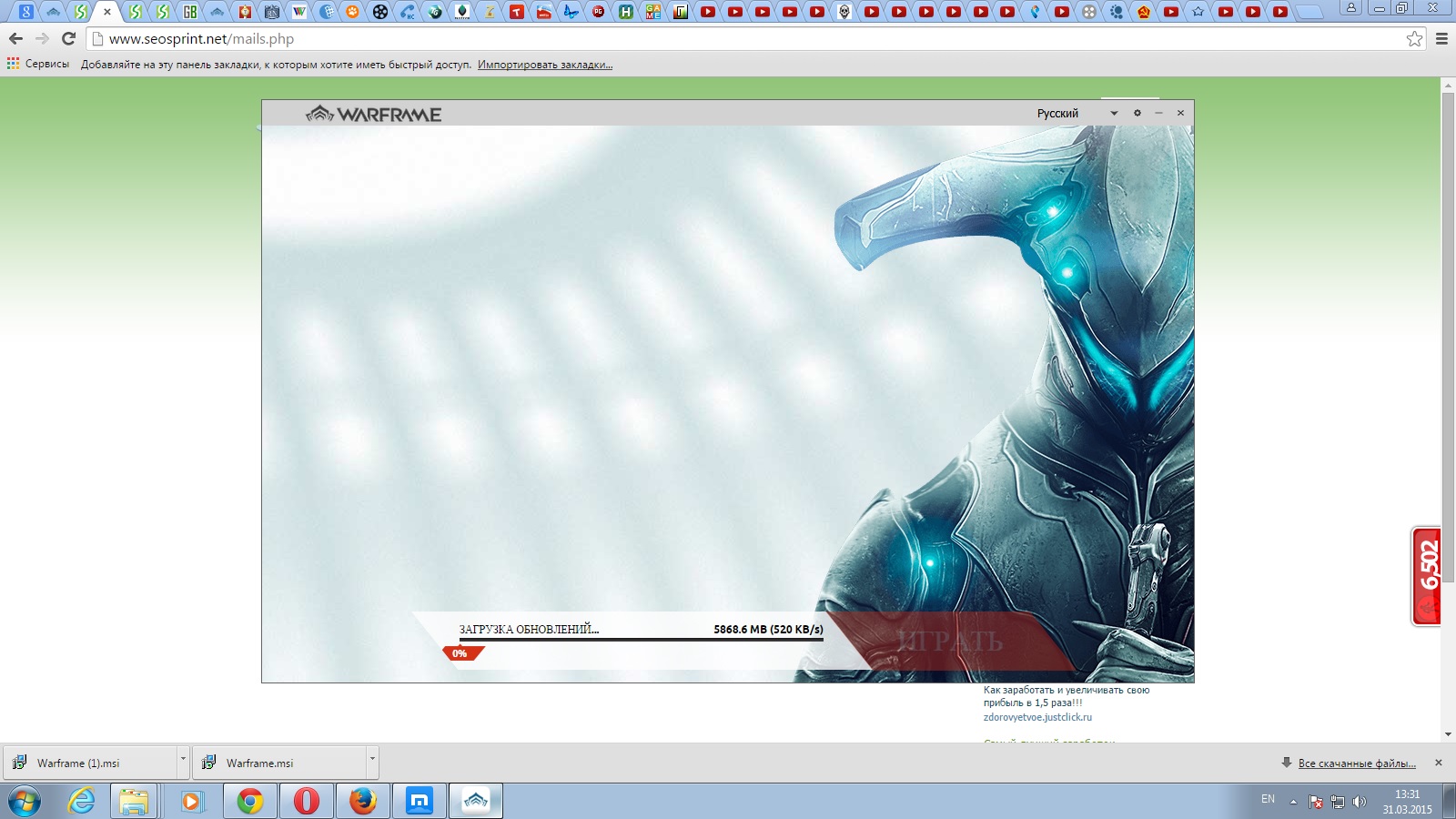Switch to the hammer and sickle tab
Screen dimensions: 1456x819
(1144, 12)
